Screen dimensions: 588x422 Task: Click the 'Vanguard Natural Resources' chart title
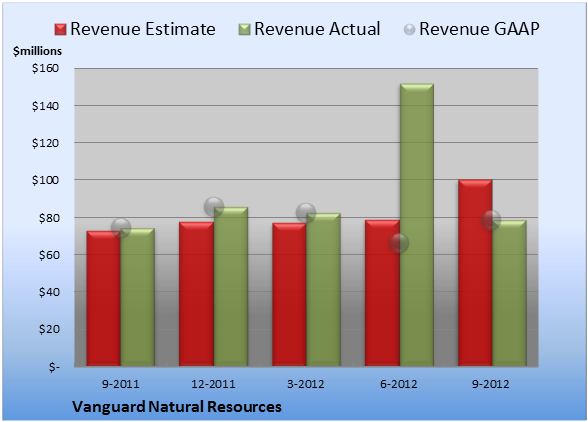(177, 407)
